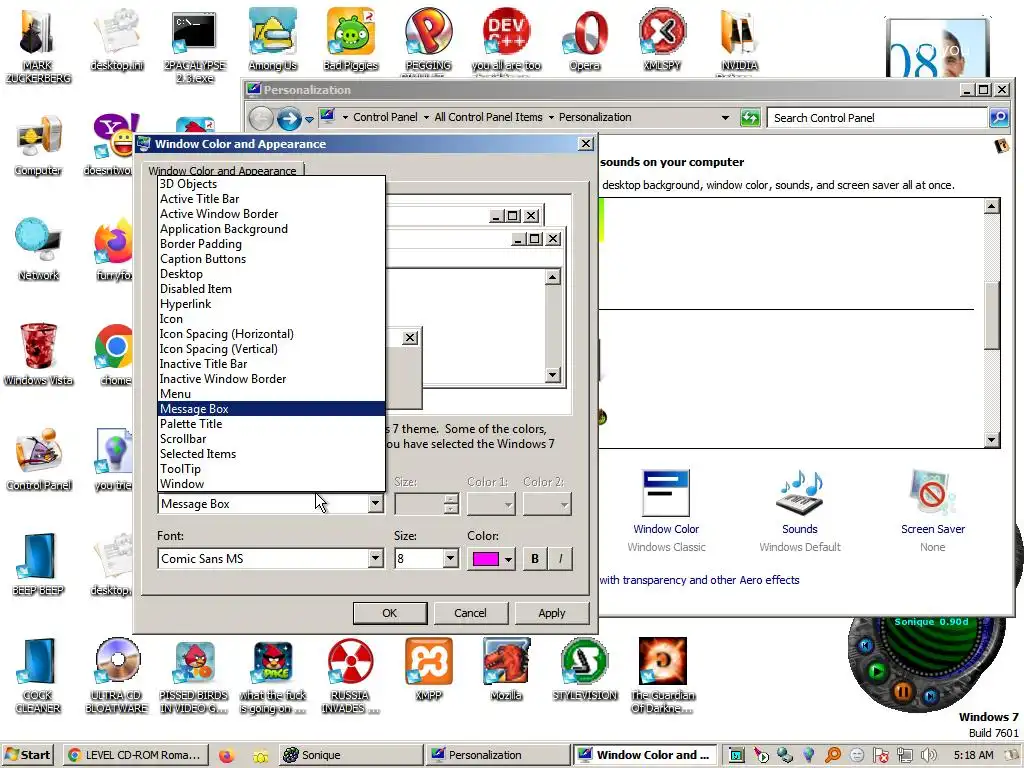Click the Firefox icon in the taskbar

pyautogui.click(x=226, y=756)
